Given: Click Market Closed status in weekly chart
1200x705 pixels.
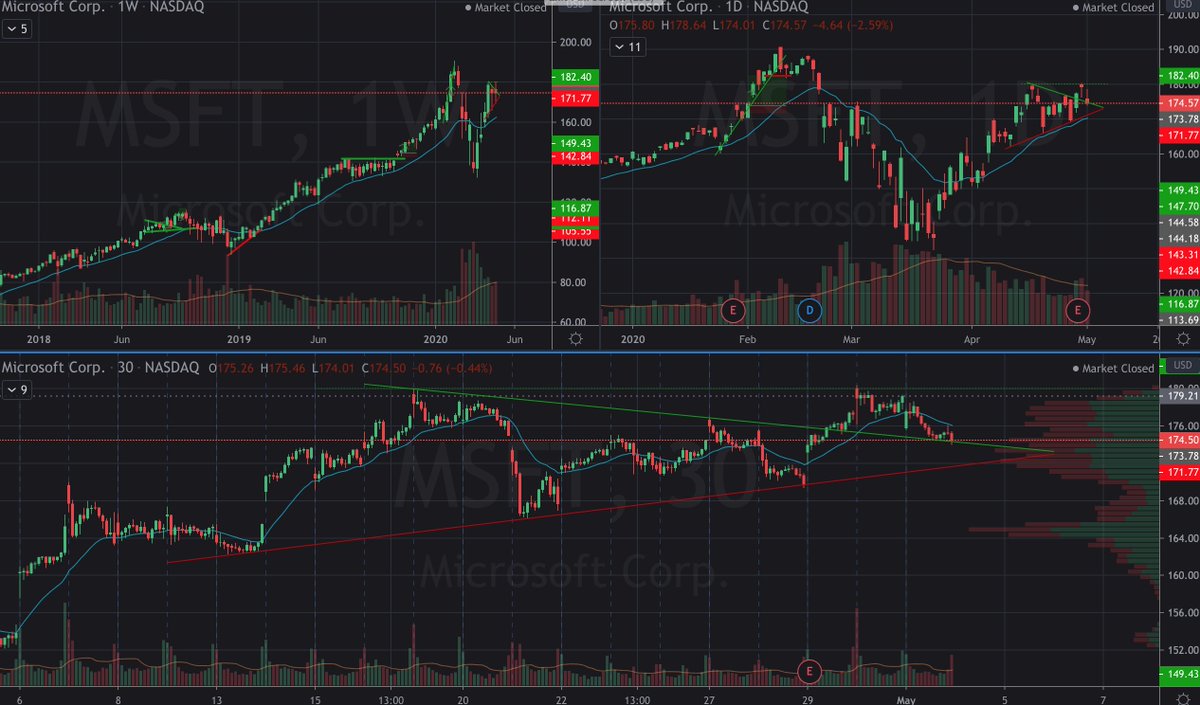Looking at the screenshot, I should [506, 8].
